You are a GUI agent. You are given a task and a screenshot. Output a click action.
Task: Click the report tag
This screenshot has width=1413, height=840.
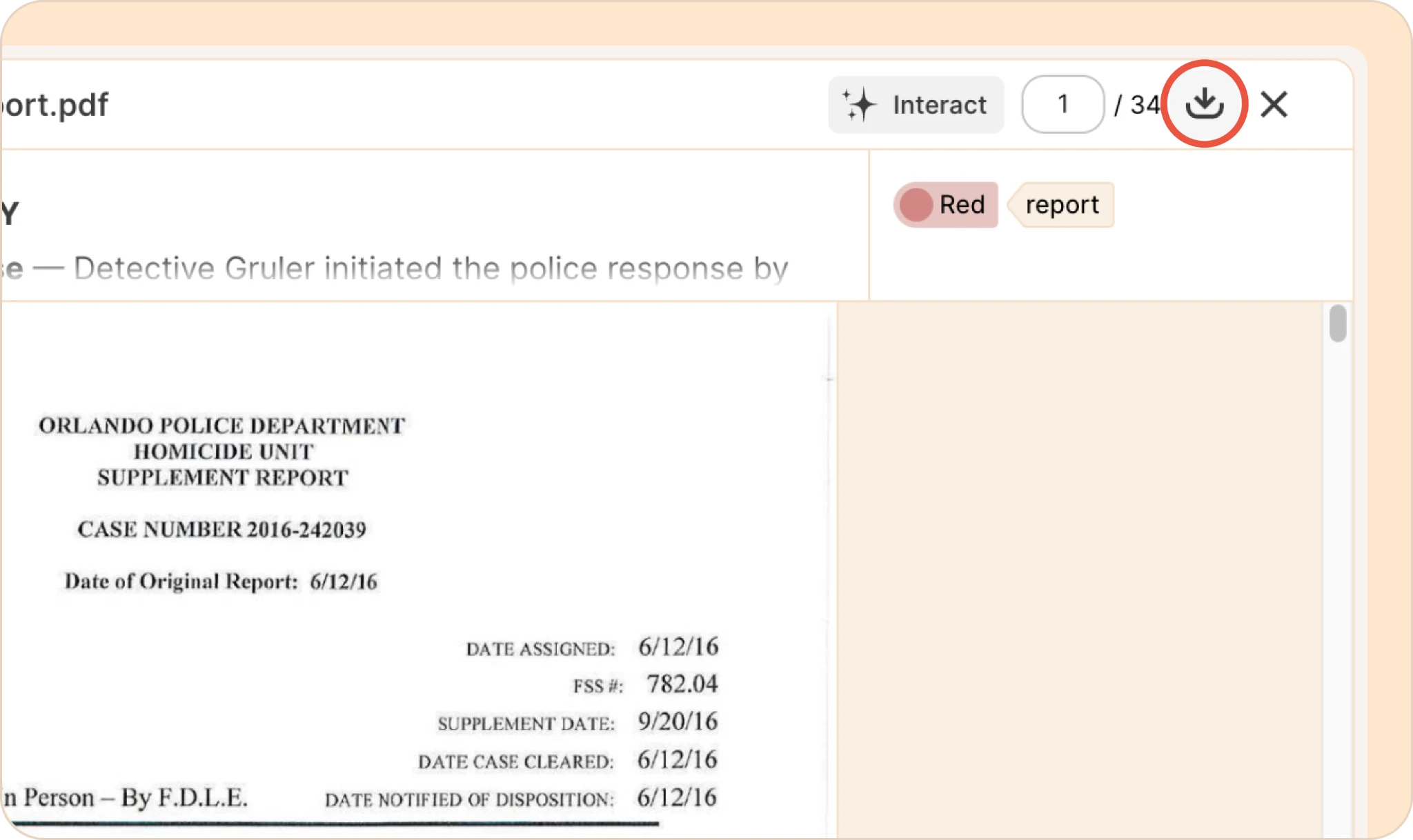(1061, 205)
